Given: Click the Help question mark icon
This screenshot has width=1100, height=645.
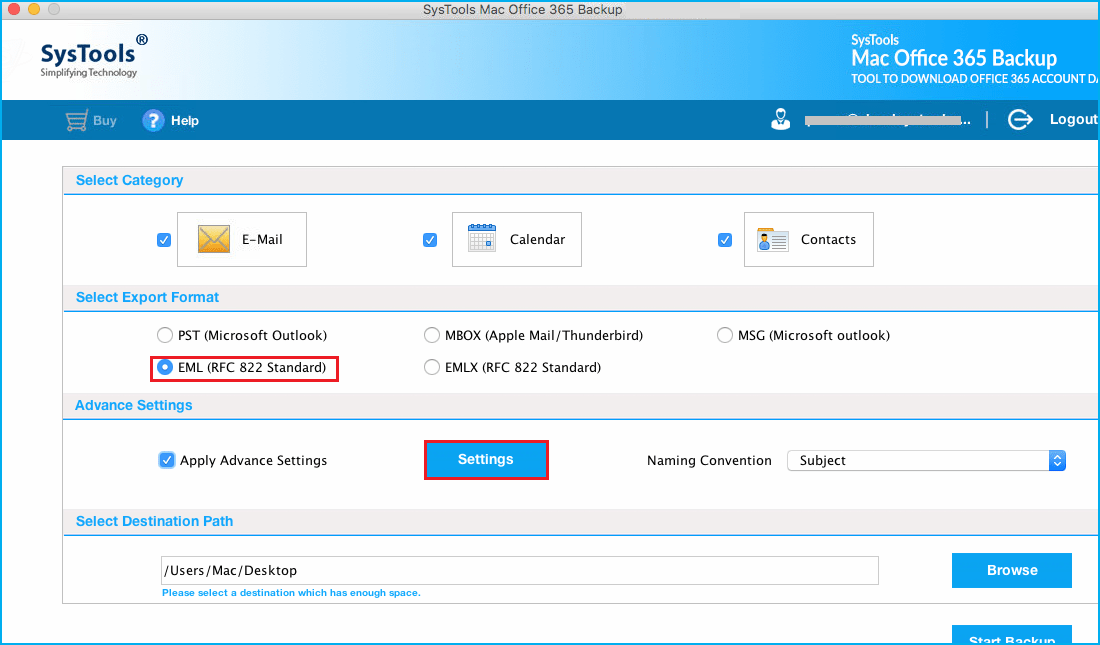Looking at the screenshot, I should click(x=152, y=120).
